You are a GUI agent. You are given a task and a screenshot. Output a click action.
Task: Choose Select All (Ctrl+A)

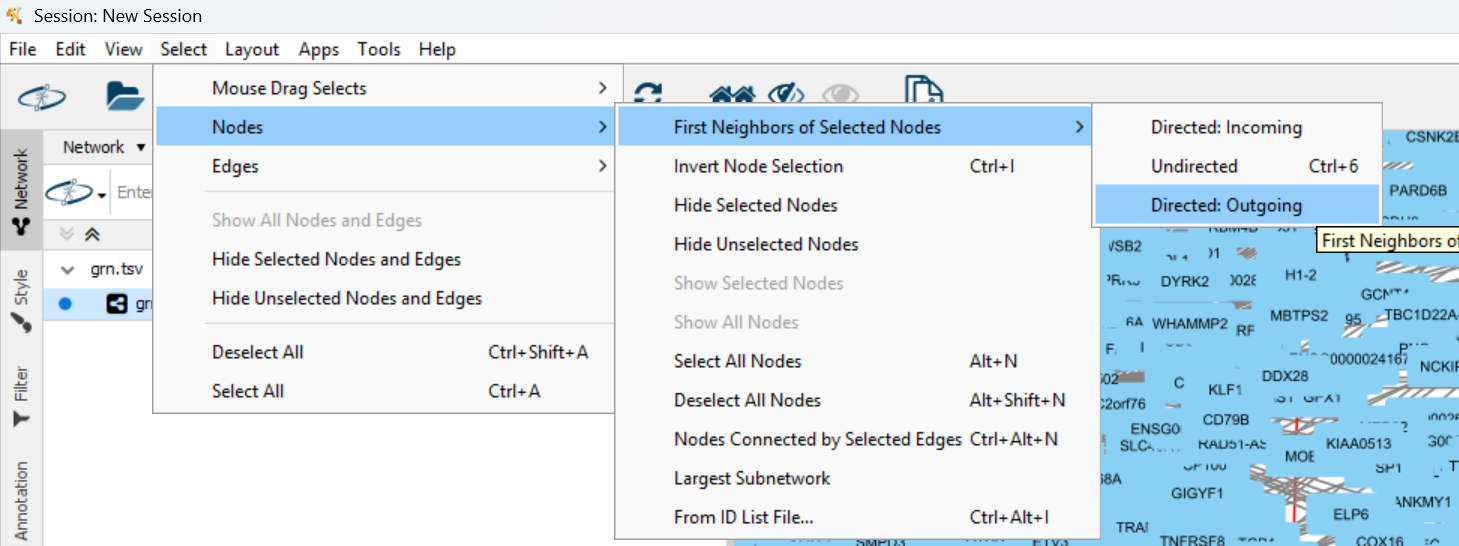tap(385, 391)
